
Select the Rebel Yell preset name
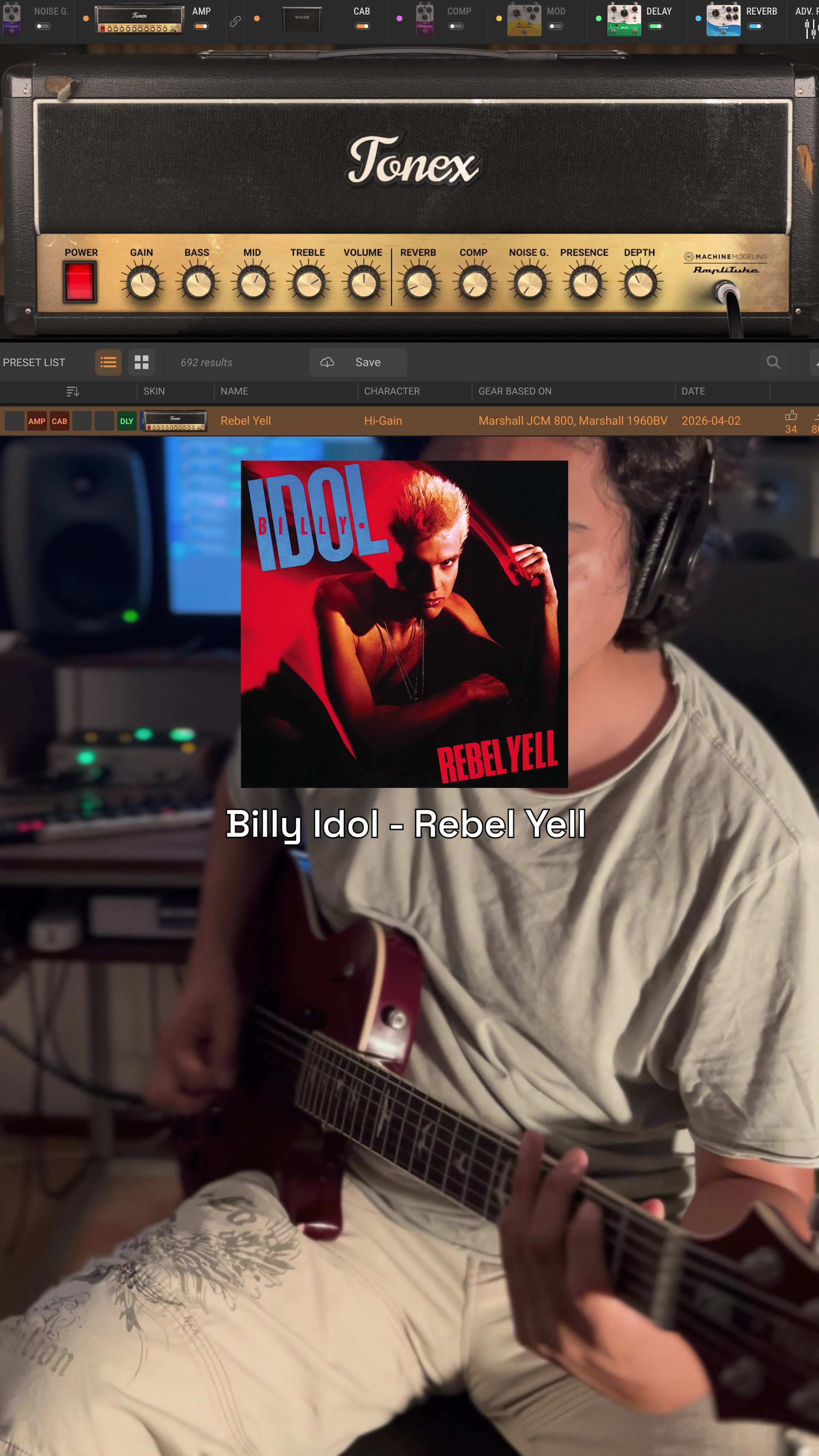click(x=245, y=421)
